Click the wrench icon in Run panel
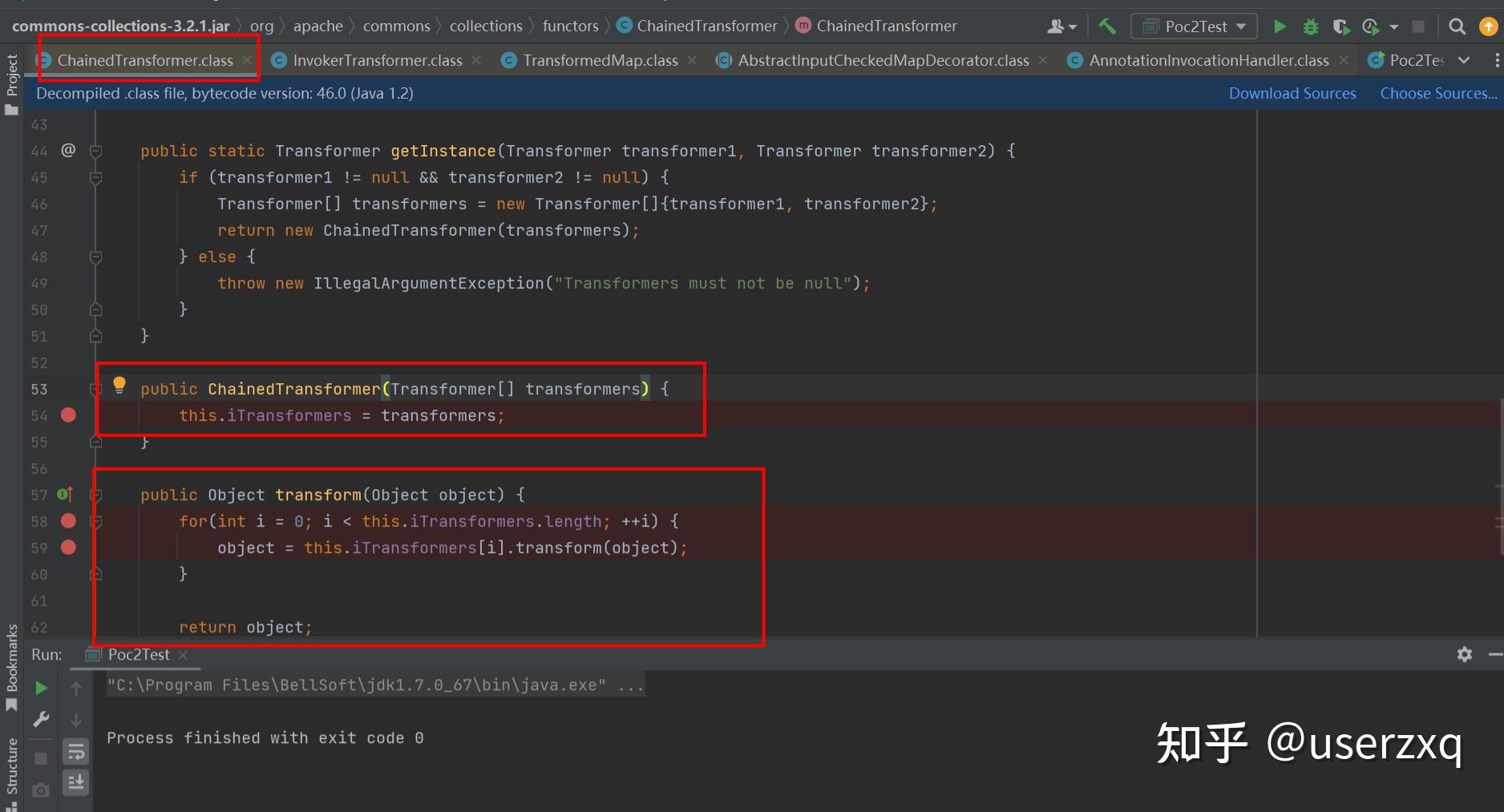The image size is (1504, 812). click(x=41, y=719)
